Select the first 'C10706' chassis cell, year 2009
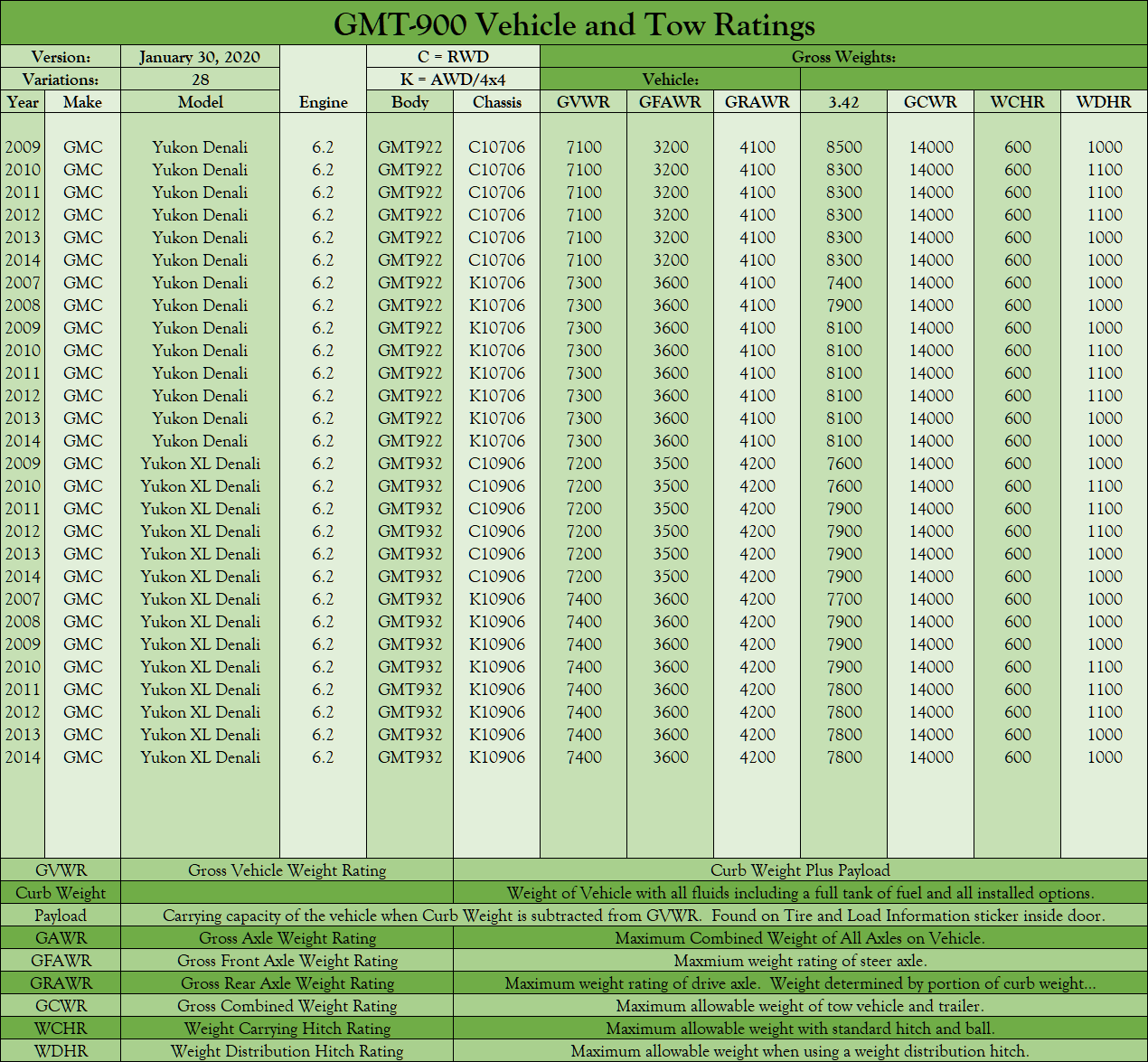The image size is (1148, 1062). coord(496,147)
